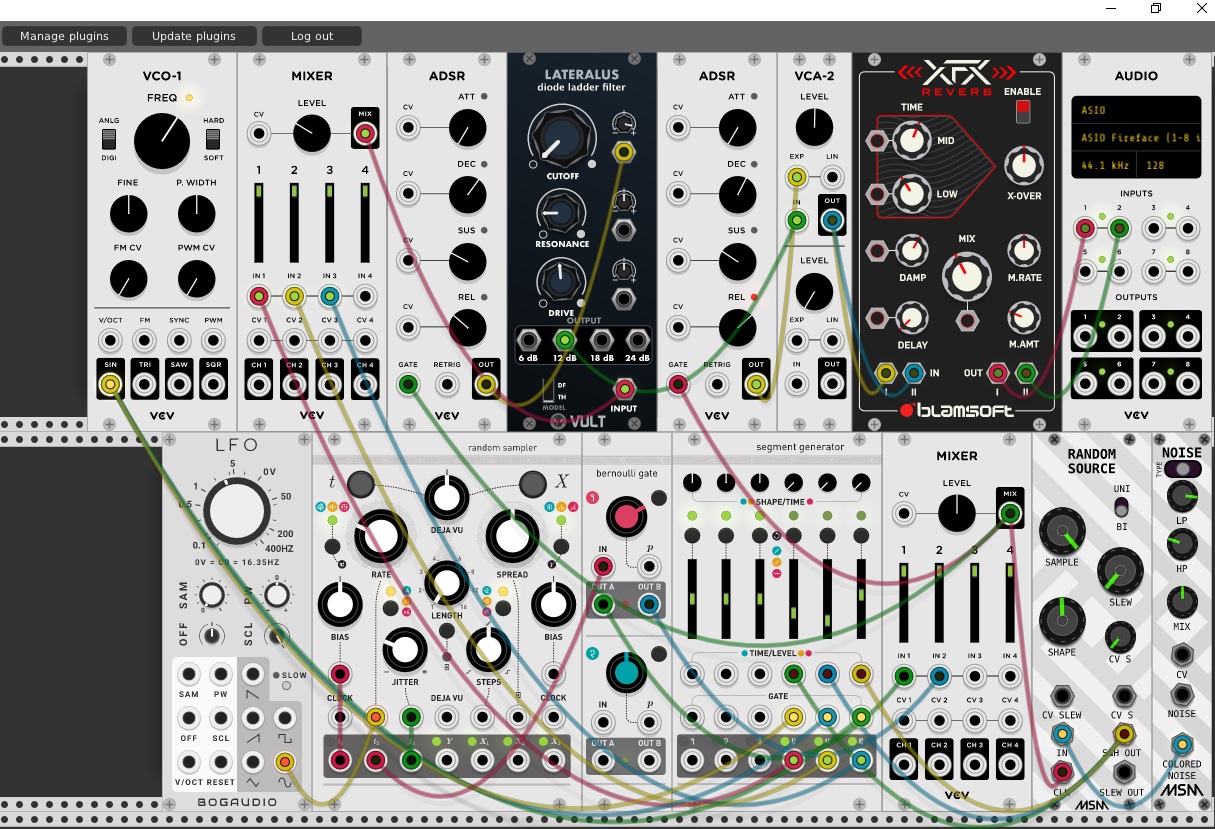This screenshot has height=829, width=1215.
Task: Click the VCA-2 upper EXP input jack
Action: tap(797, 178)
